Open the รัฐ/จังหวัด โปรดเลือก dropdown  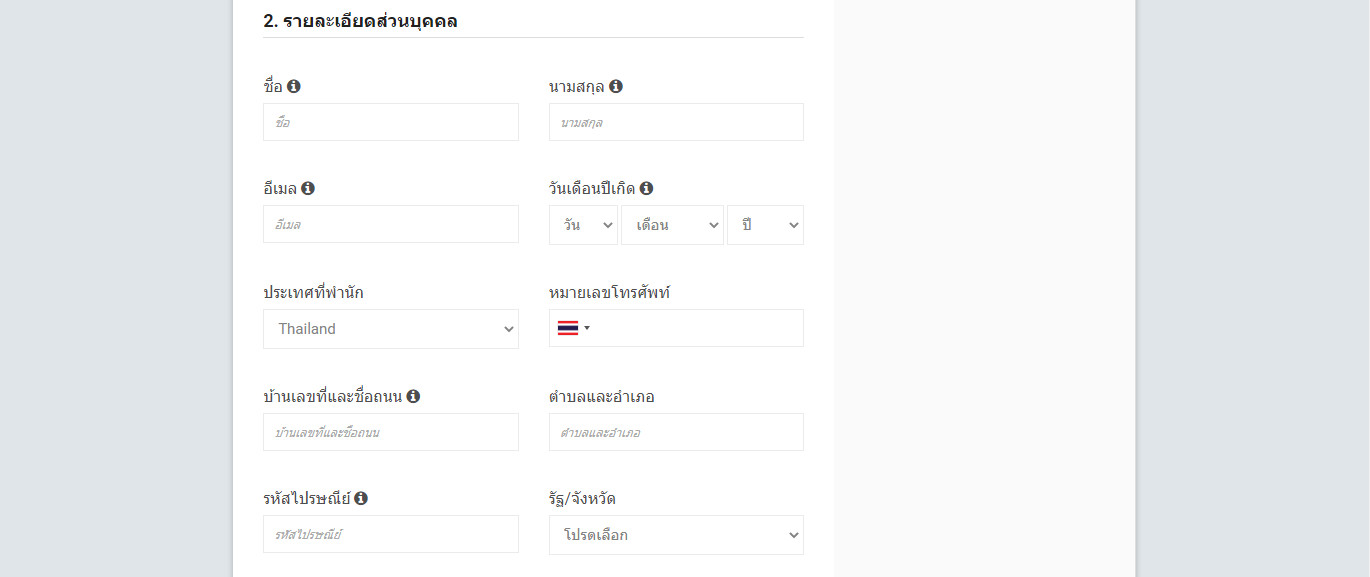(x=676, y=535)
